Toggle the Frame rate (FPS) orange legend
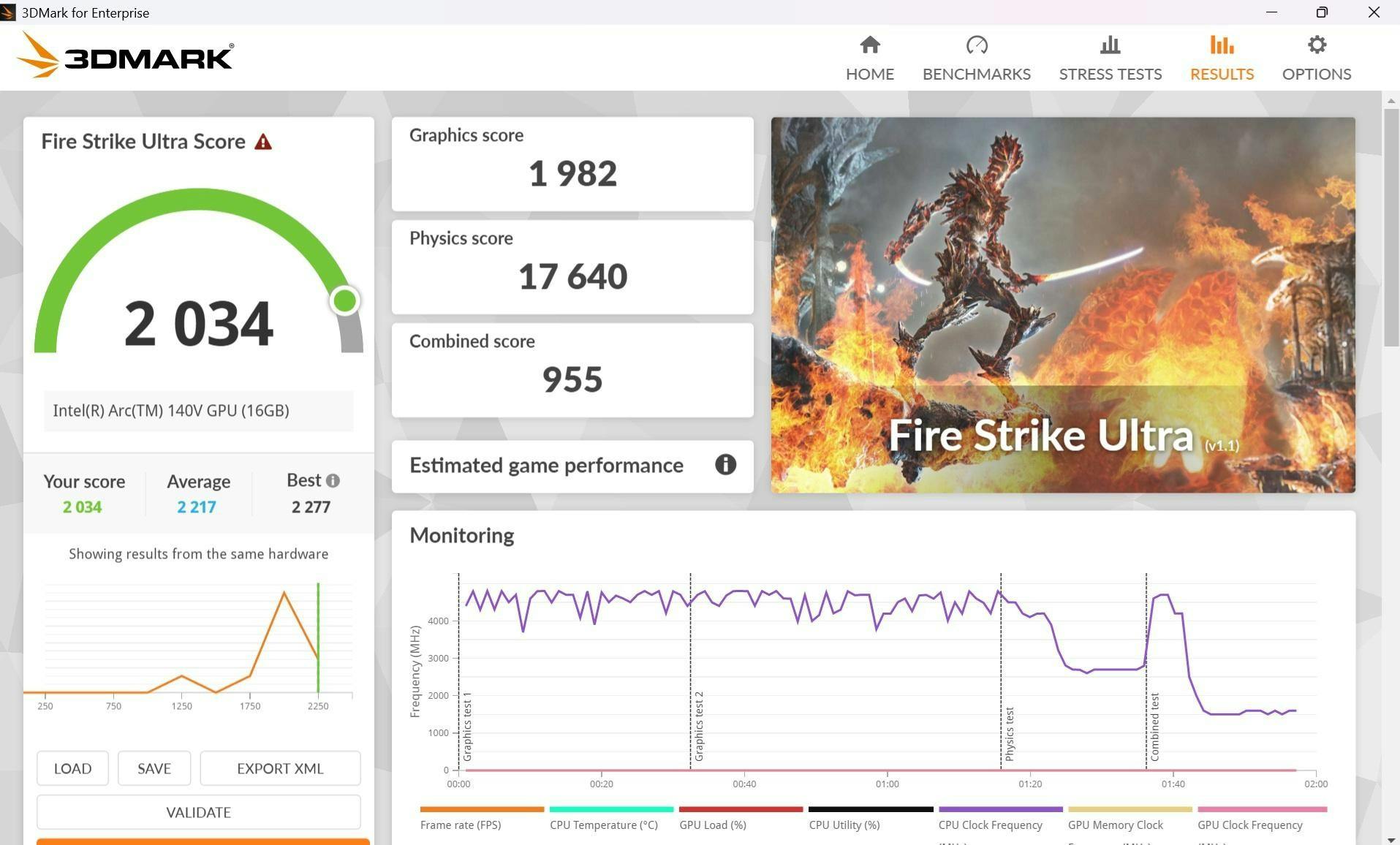The image size is (1400, 845). pos(482,809)
